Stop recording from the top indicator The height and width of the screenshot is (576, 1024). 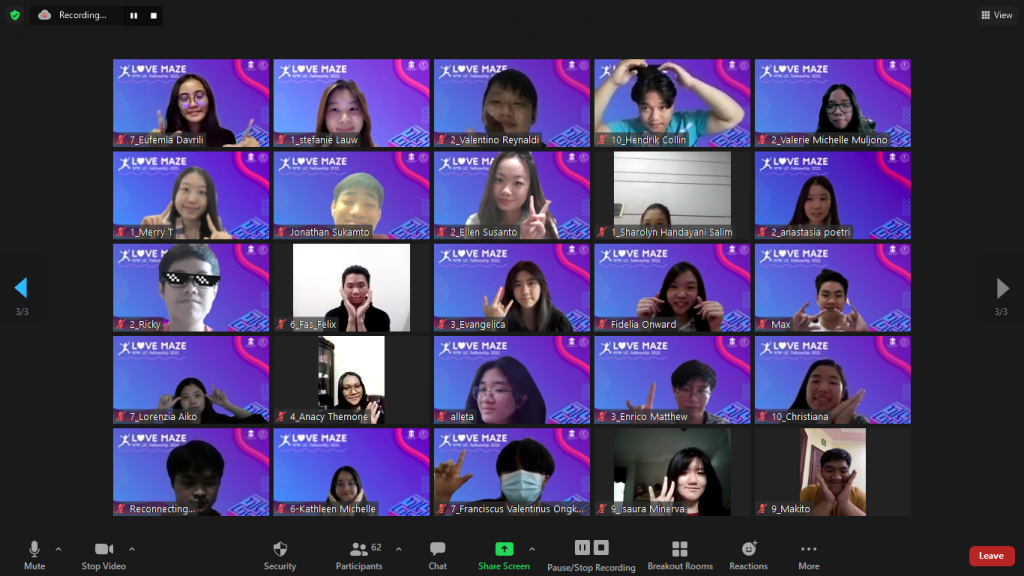(x=153, y=16)
